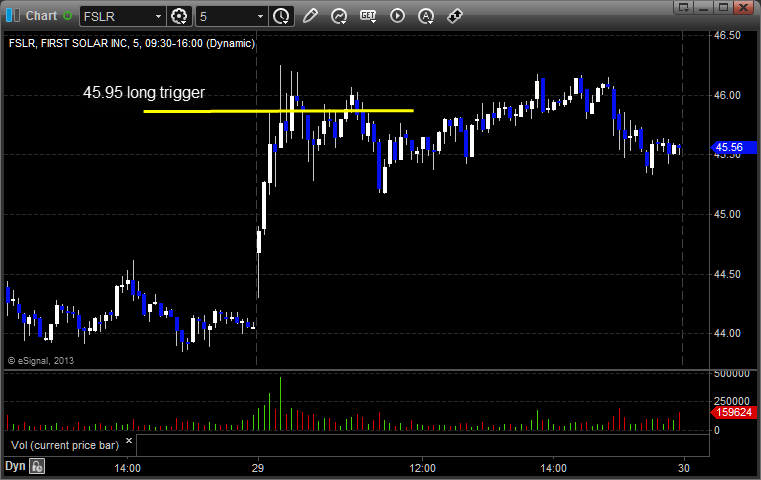Select the pencil drawing tool
761x480 pixels.
tap(310, 16)
